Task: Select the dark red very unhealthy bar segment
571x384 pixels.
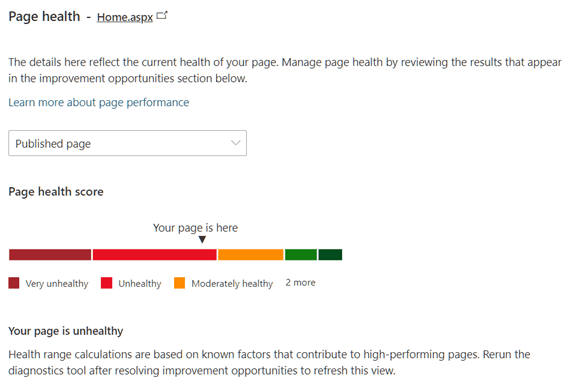Action: (x=50, y=255)
